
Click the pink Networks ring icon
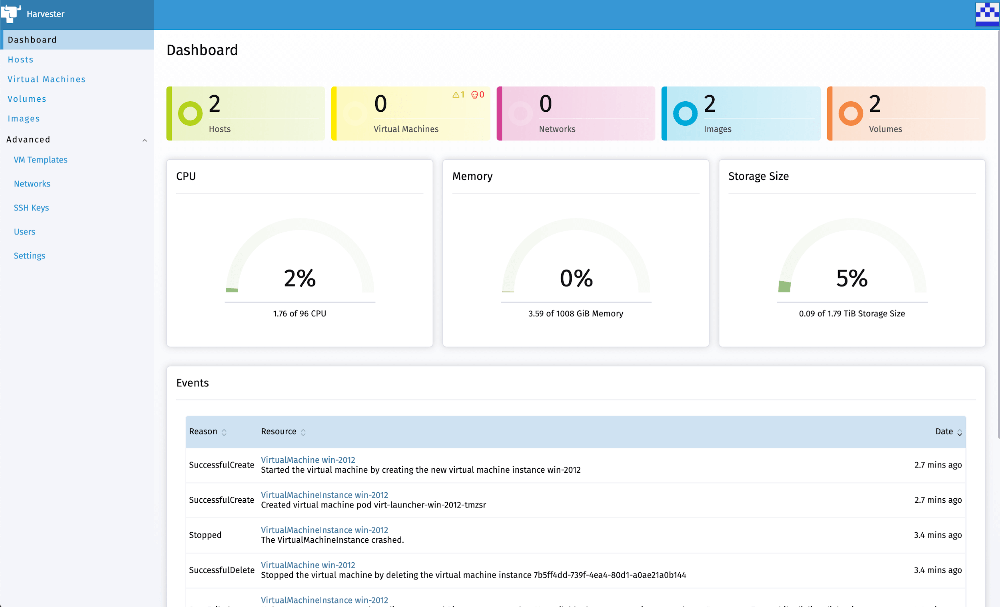pyautogui.click(x=520, y=113)
